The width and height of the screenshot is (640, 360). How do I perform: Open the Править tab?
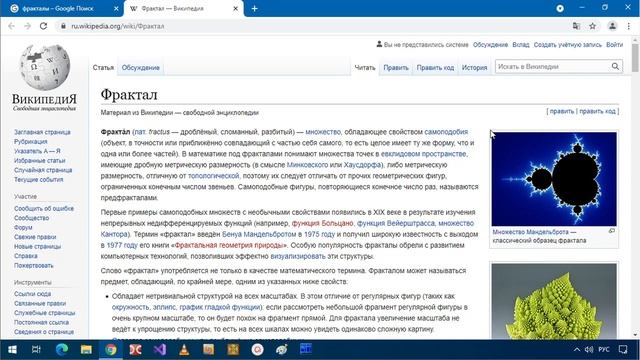(396, 68)
